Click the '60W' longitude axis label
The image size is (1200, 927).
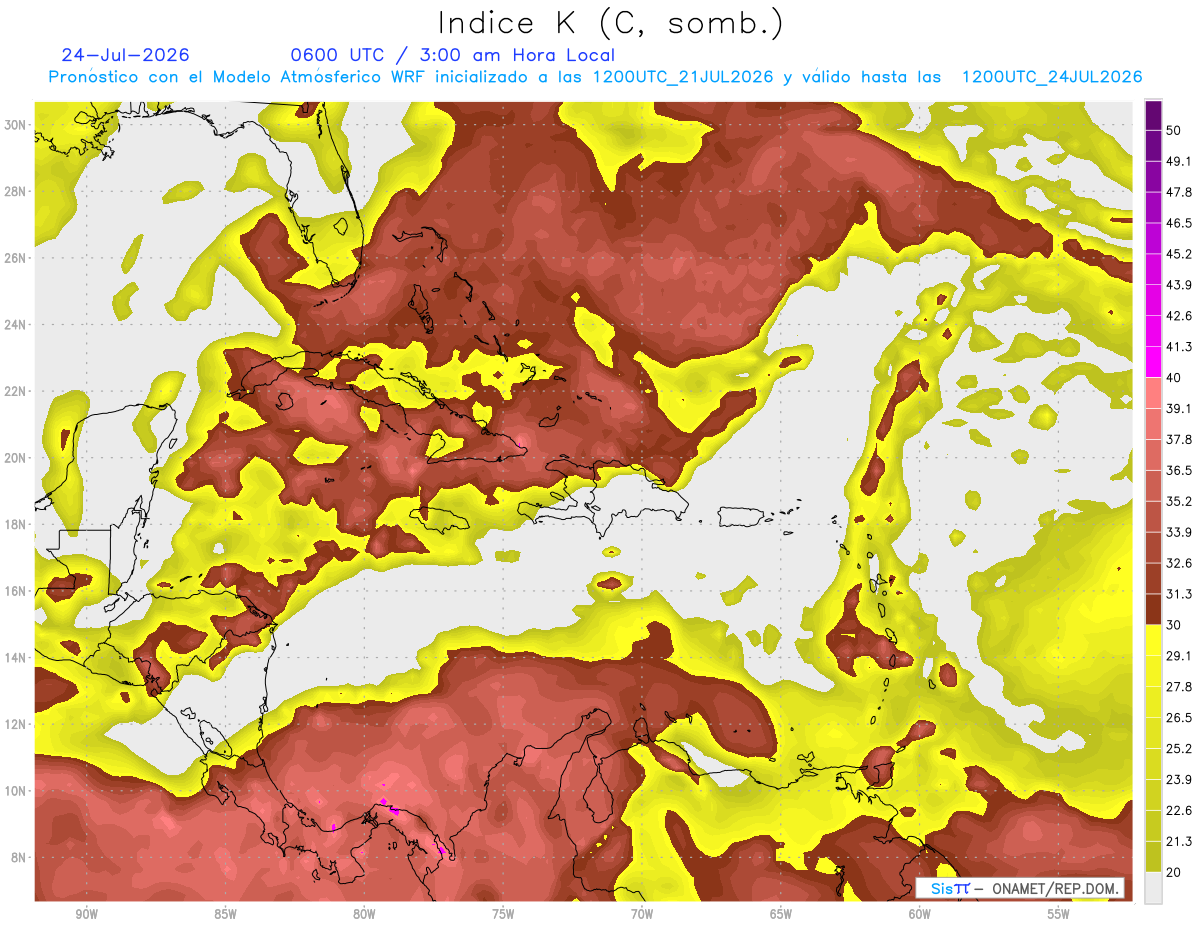(920, 914)
